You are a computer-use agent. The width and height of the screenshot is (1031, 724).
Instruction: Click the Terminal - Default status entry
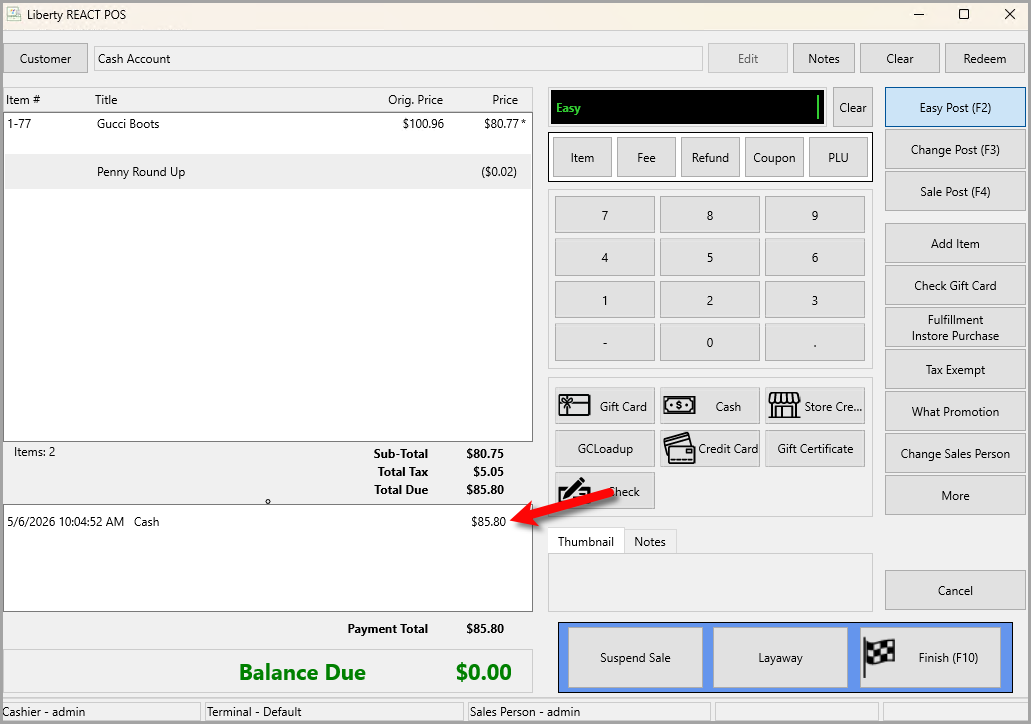(334, 712)
